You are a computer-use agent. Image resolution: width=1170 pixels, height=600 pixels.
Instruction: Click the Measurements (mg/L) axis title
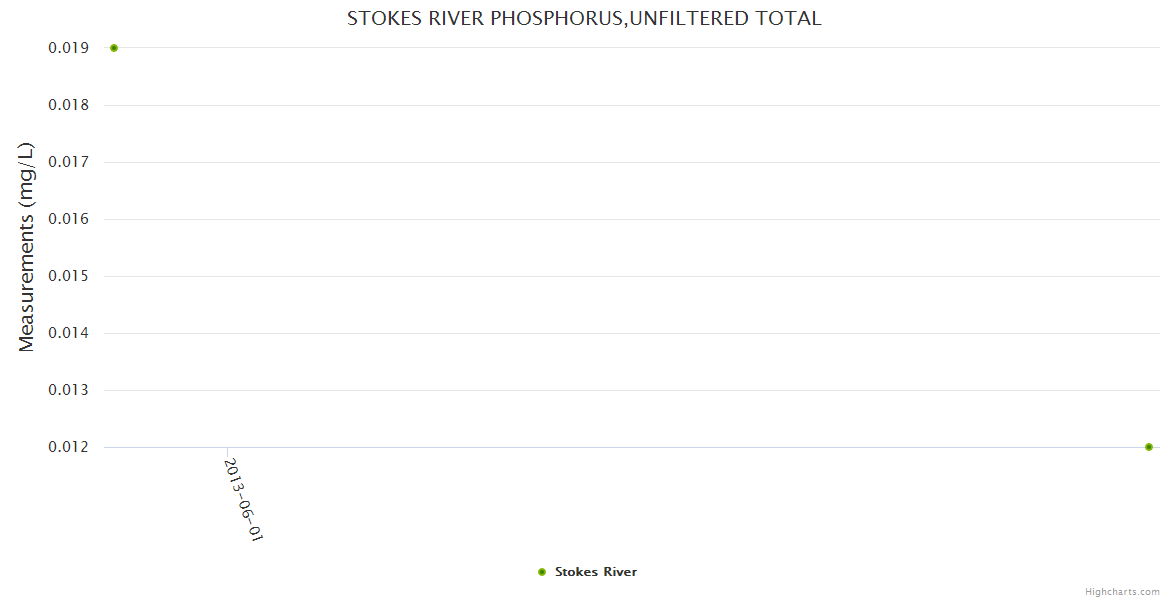tap(27, 247)
